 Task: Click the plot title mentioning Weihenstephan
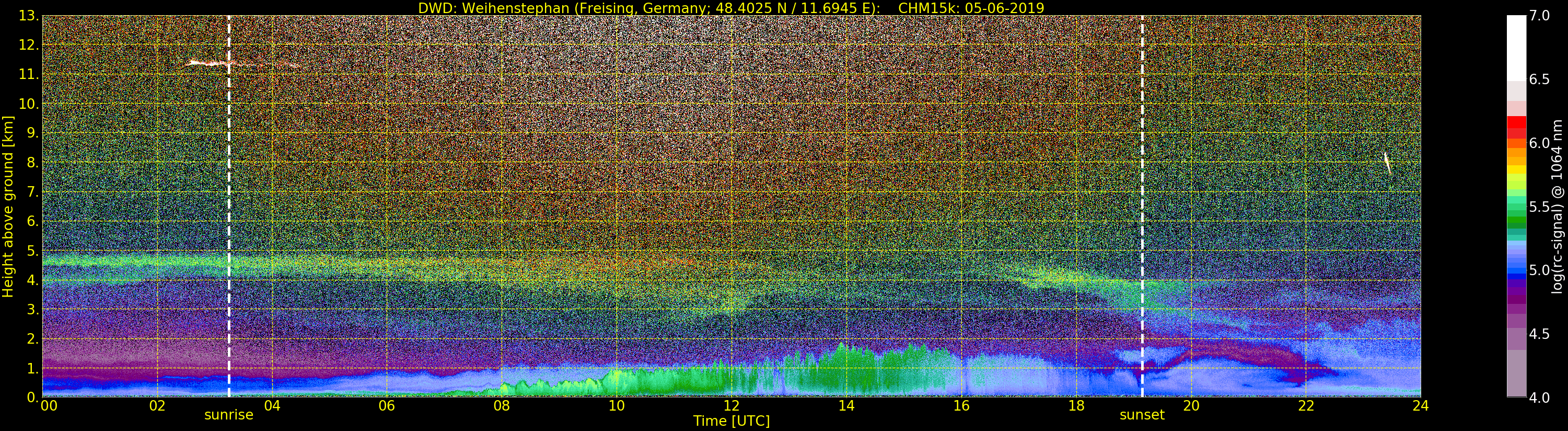pos(731,8)
